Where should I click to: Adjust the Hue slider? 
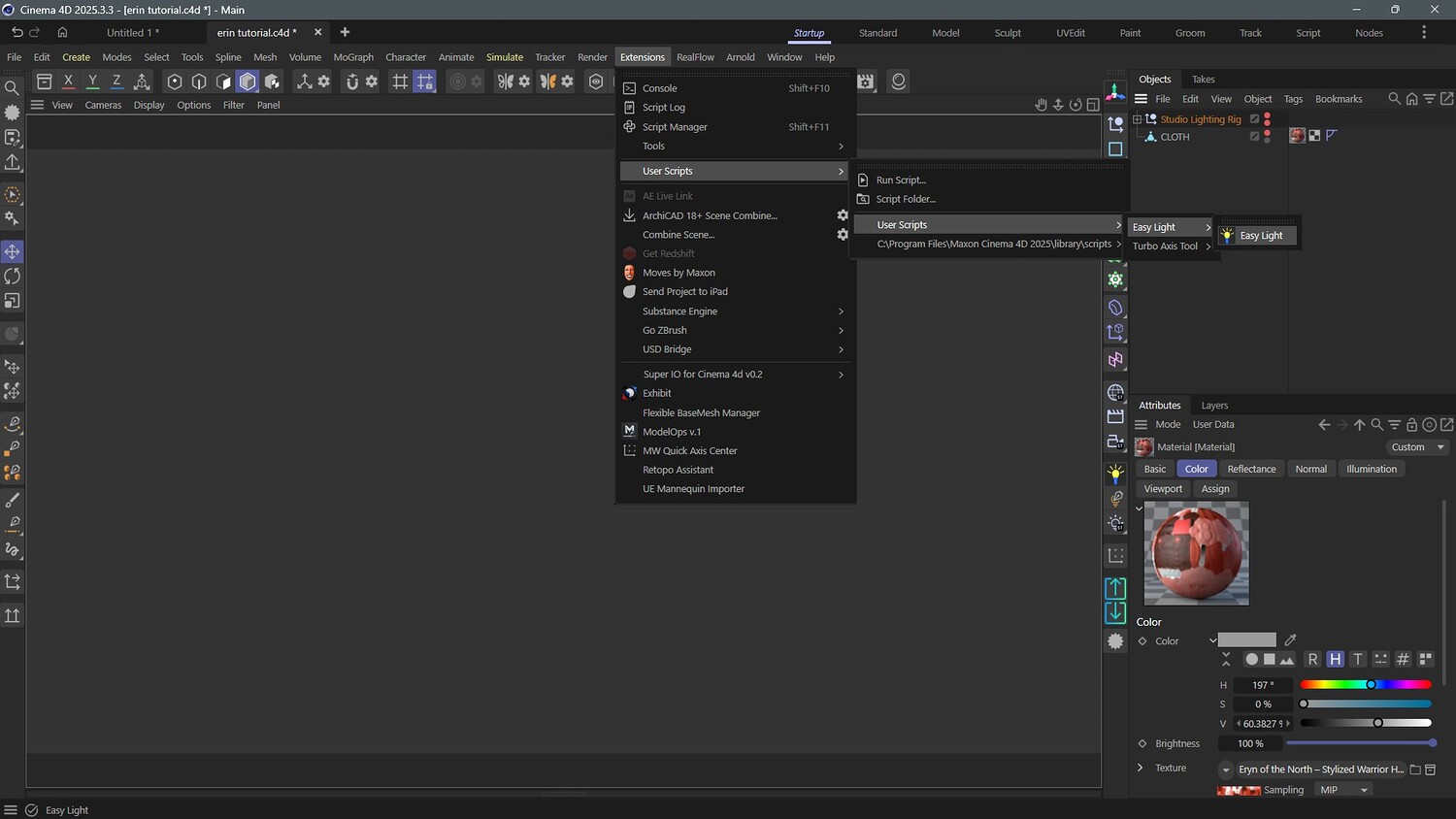pyautogui.click(x=1366, y=685)
